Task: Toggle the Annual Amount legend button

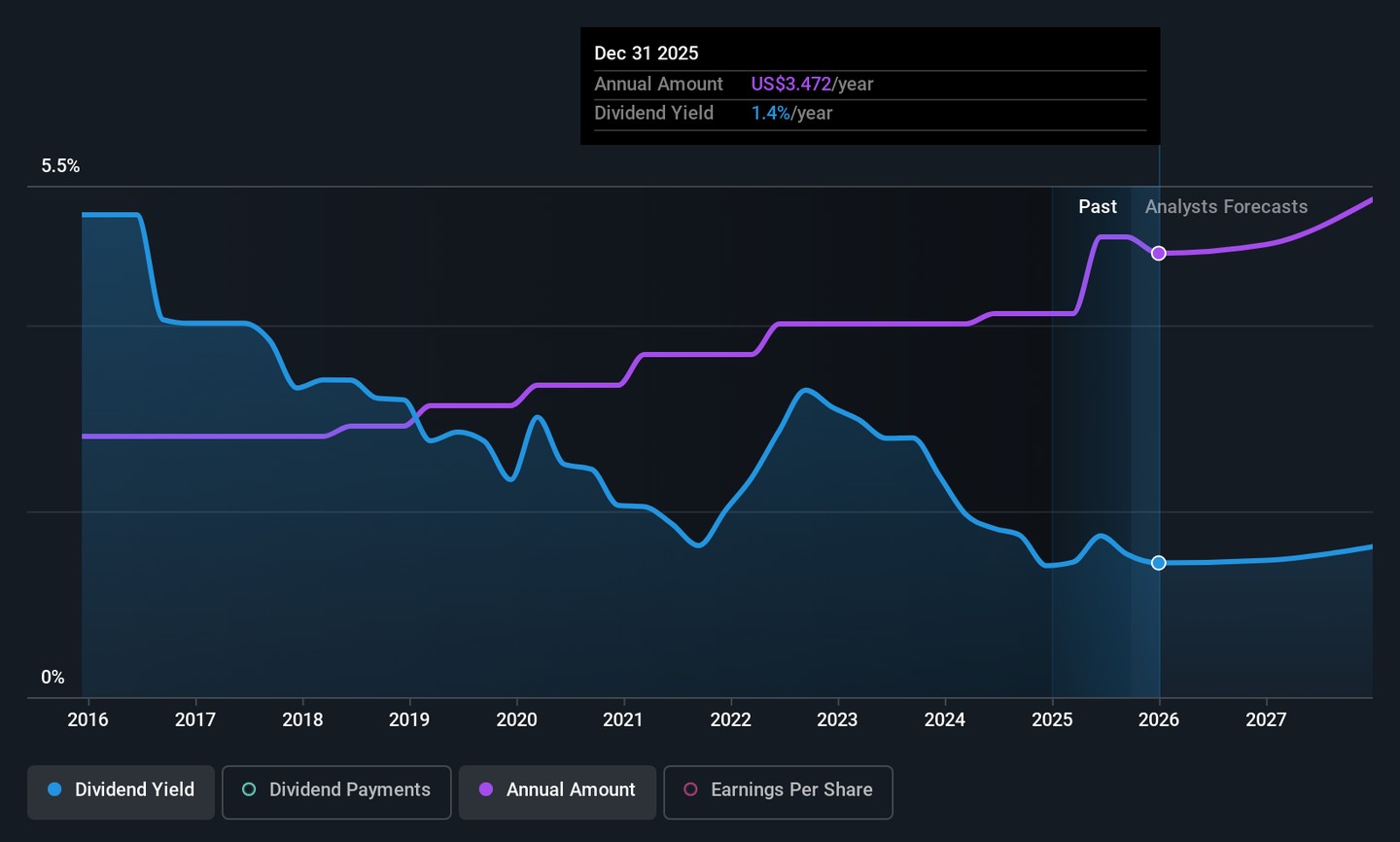Action: point(557,790)
